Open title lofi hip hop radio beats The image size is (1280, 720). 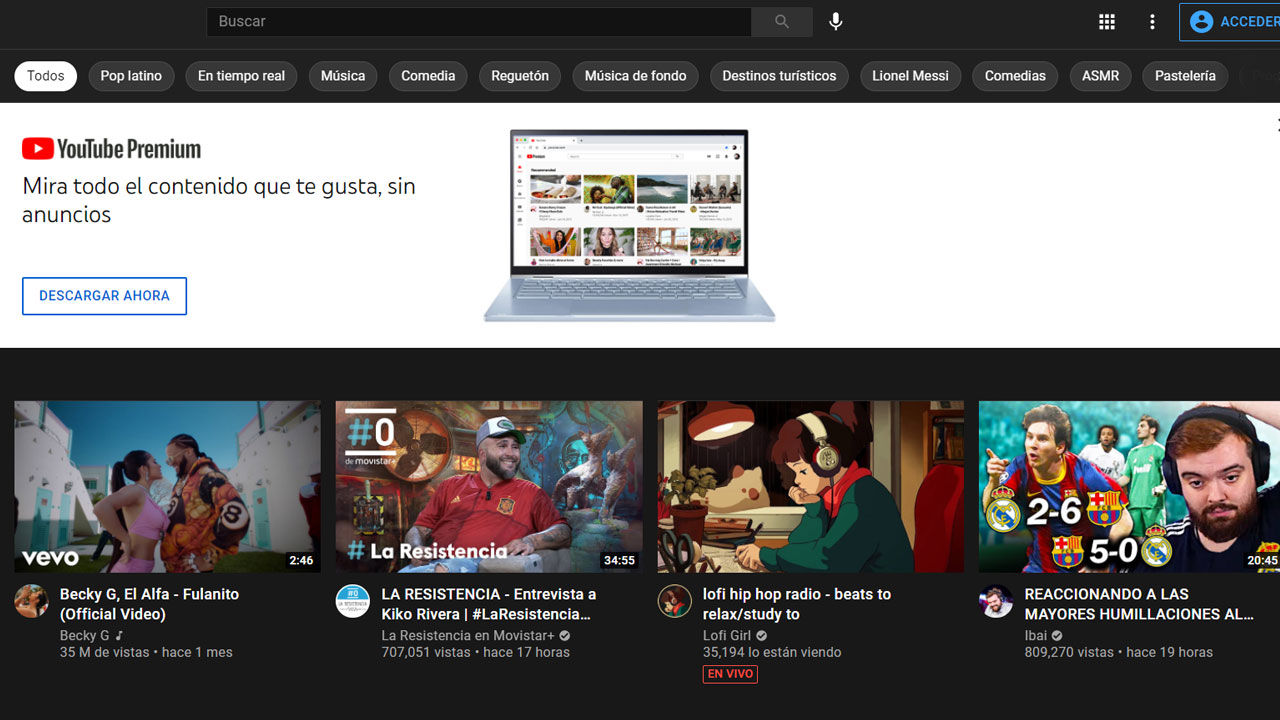click(797, 604)
